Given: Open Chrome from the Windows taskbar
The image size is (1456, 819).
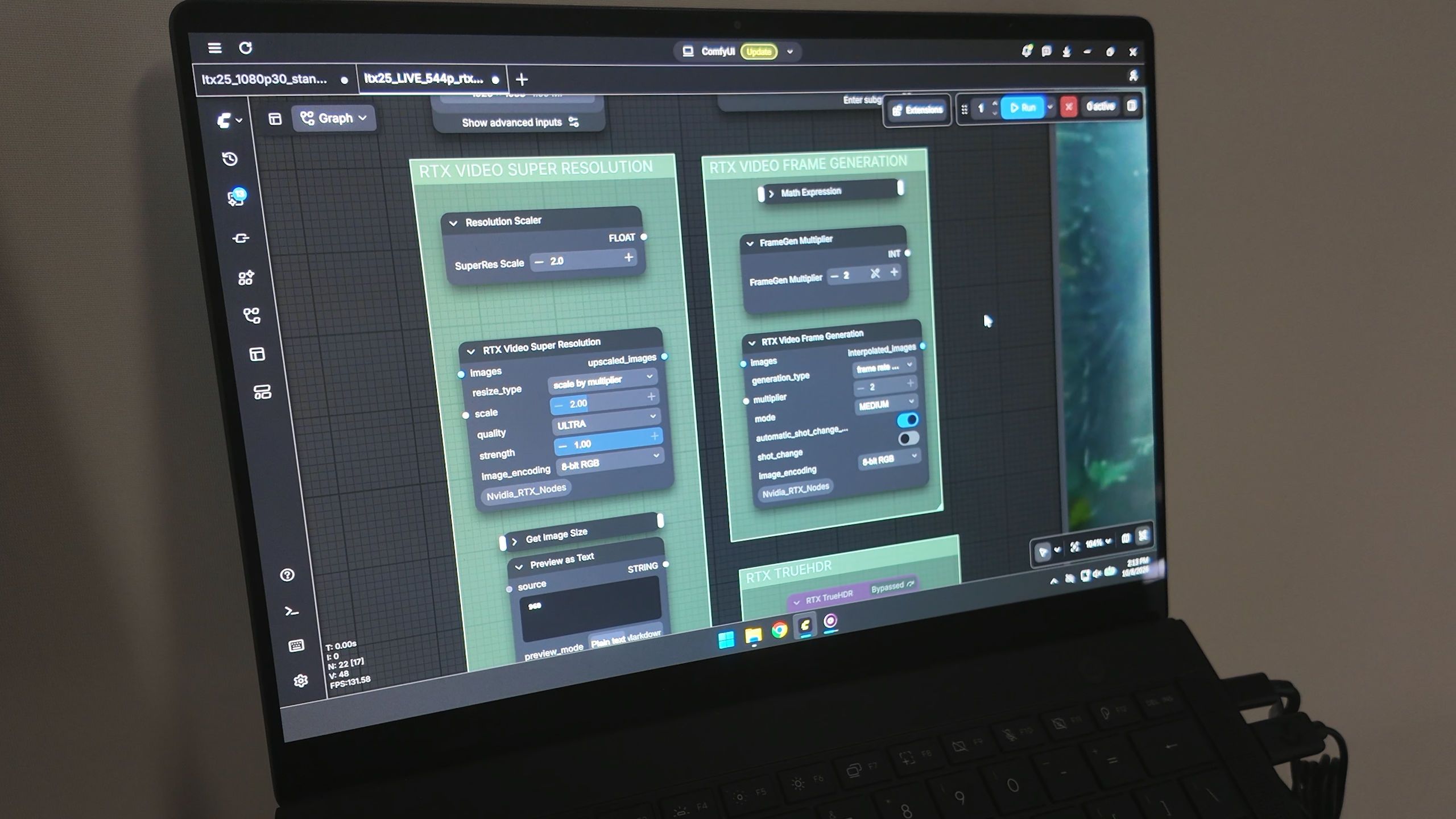Looking at the screenshot, I should (779, 630).
